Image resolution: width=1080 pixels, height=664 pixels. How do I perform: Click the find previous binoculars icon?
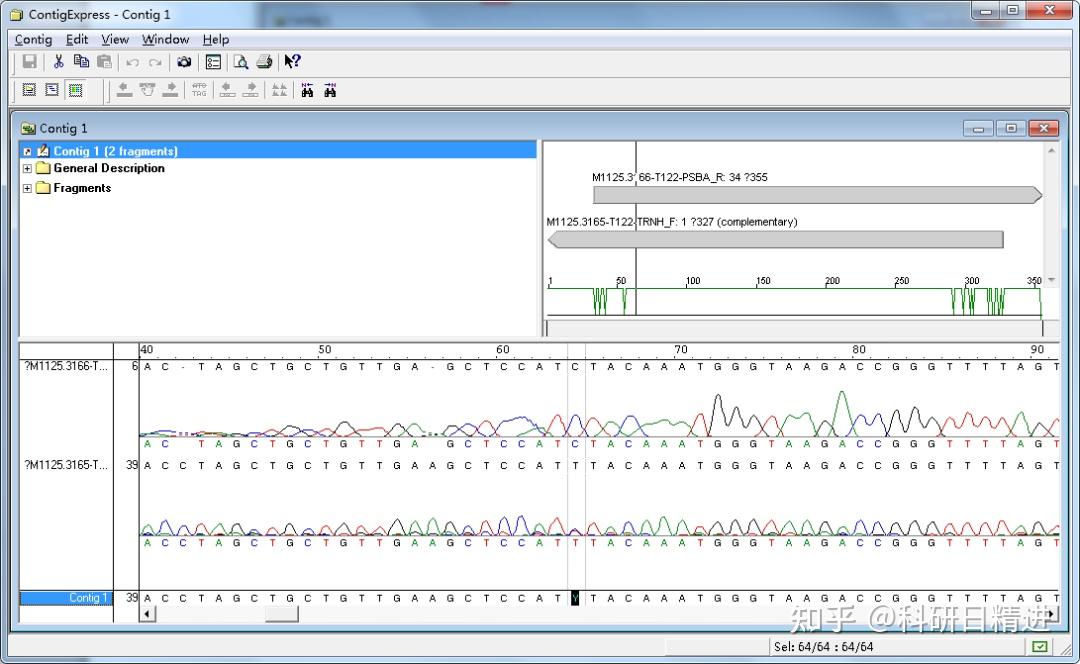(x=307, y=90)
